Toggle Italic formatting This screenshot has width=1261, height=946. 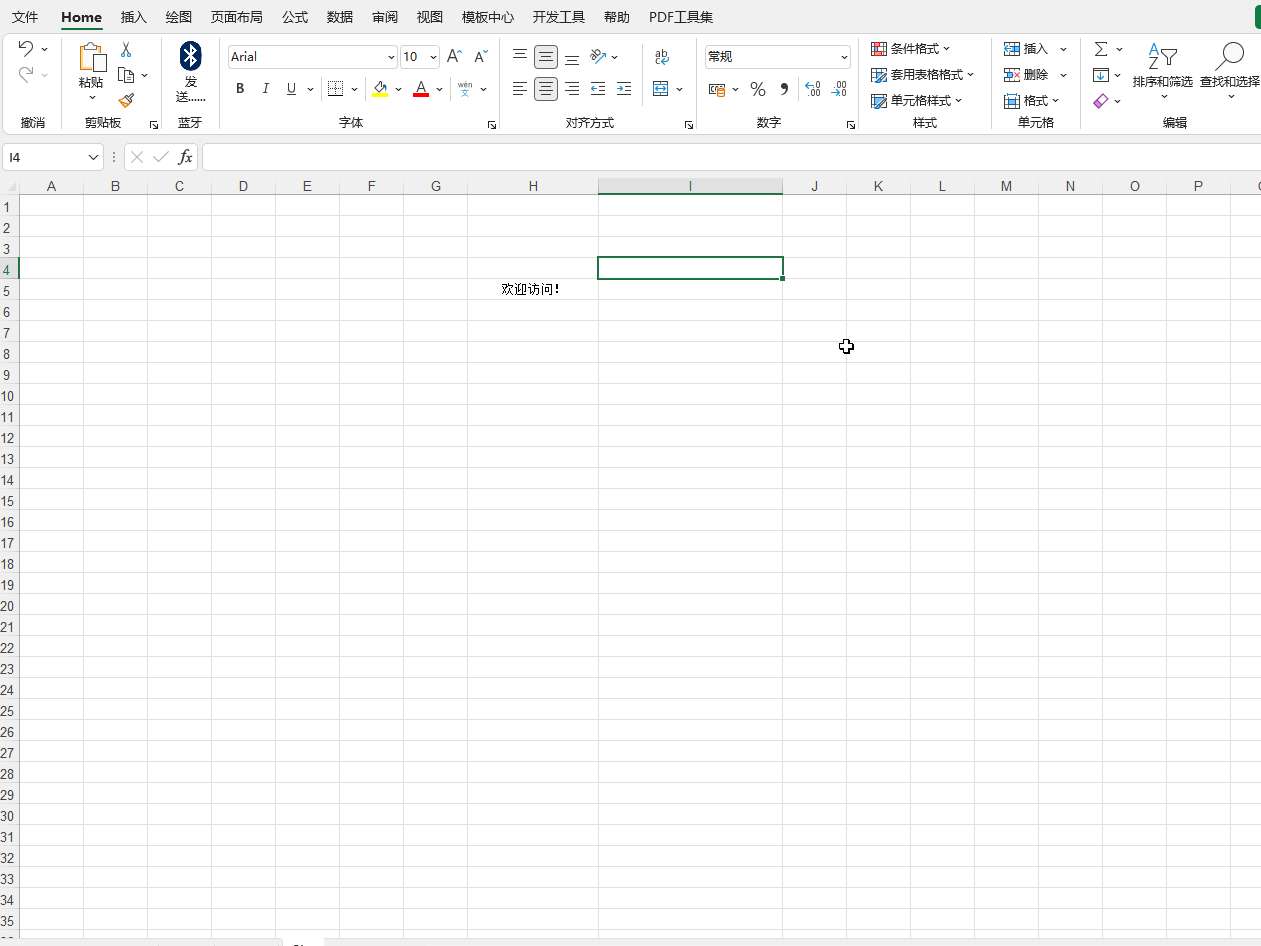point(266,89)
